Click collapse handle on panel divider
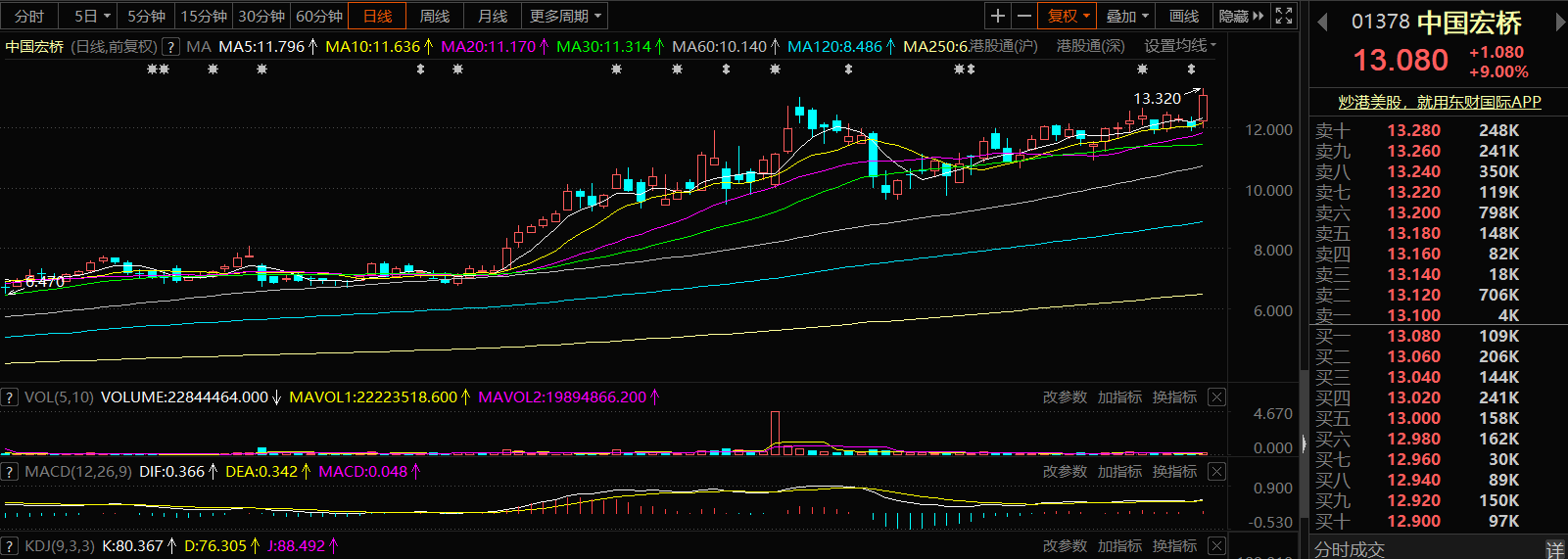1568x559 pixels. pyautogui.click(x=1304, y=443)
